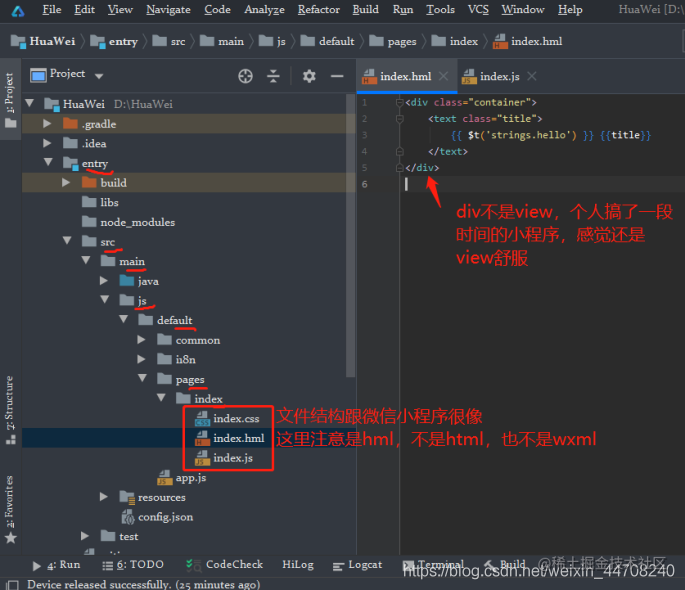Click the Run play icon in bottom bar

(37, 566)
